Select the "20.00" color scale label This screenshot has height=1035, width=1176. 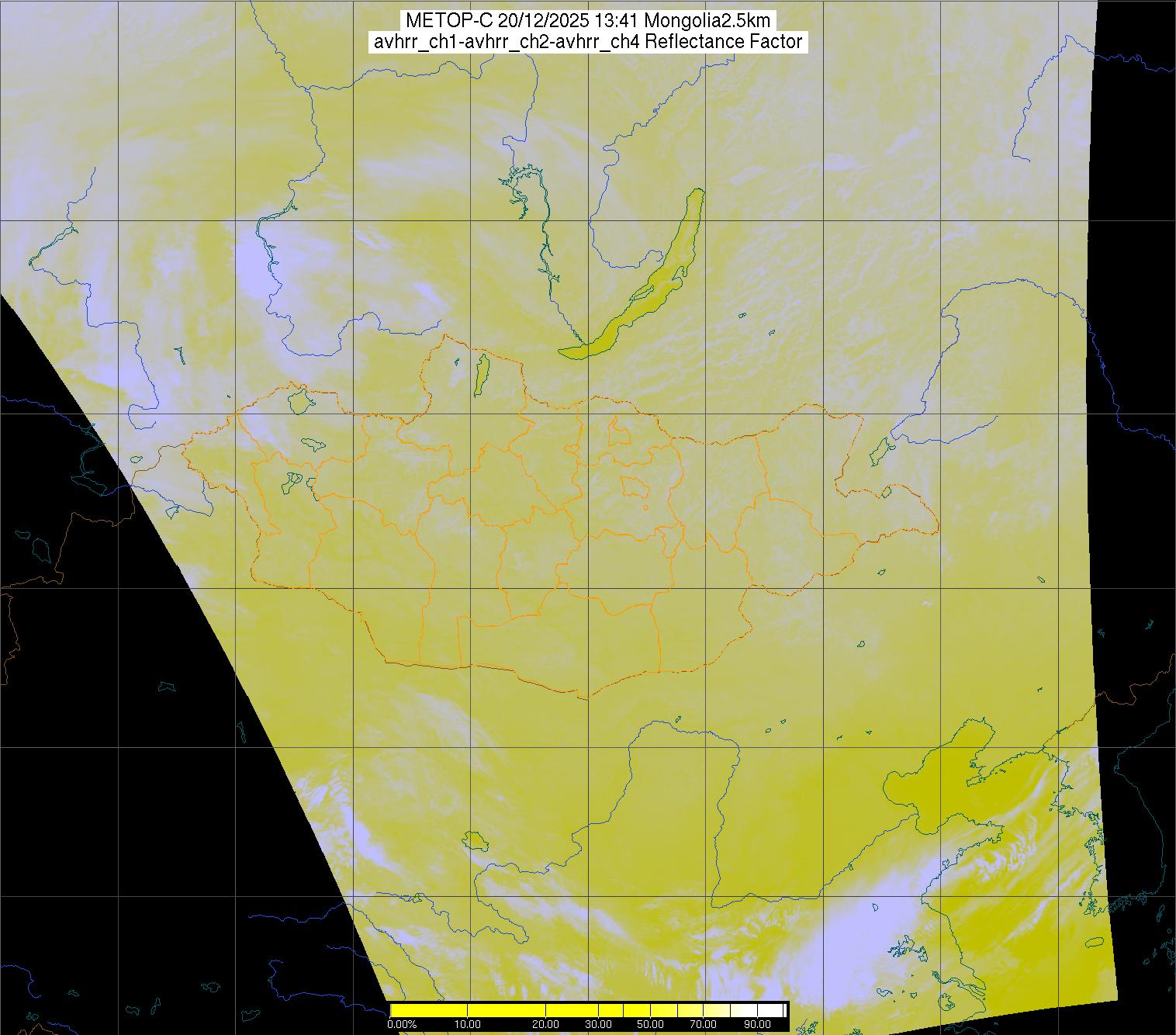(546, 1025)
